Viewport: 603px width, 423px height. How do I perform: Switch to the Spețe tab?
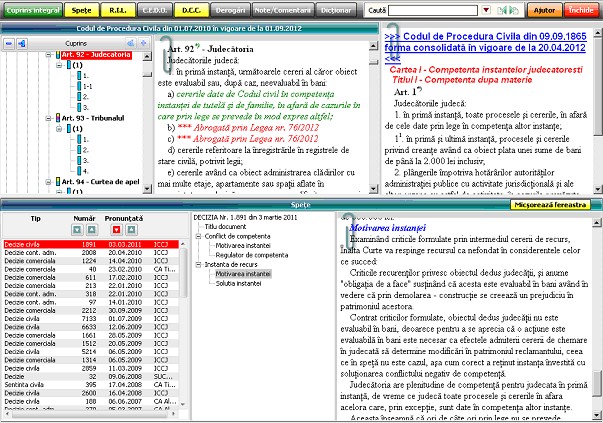(82, 10)
